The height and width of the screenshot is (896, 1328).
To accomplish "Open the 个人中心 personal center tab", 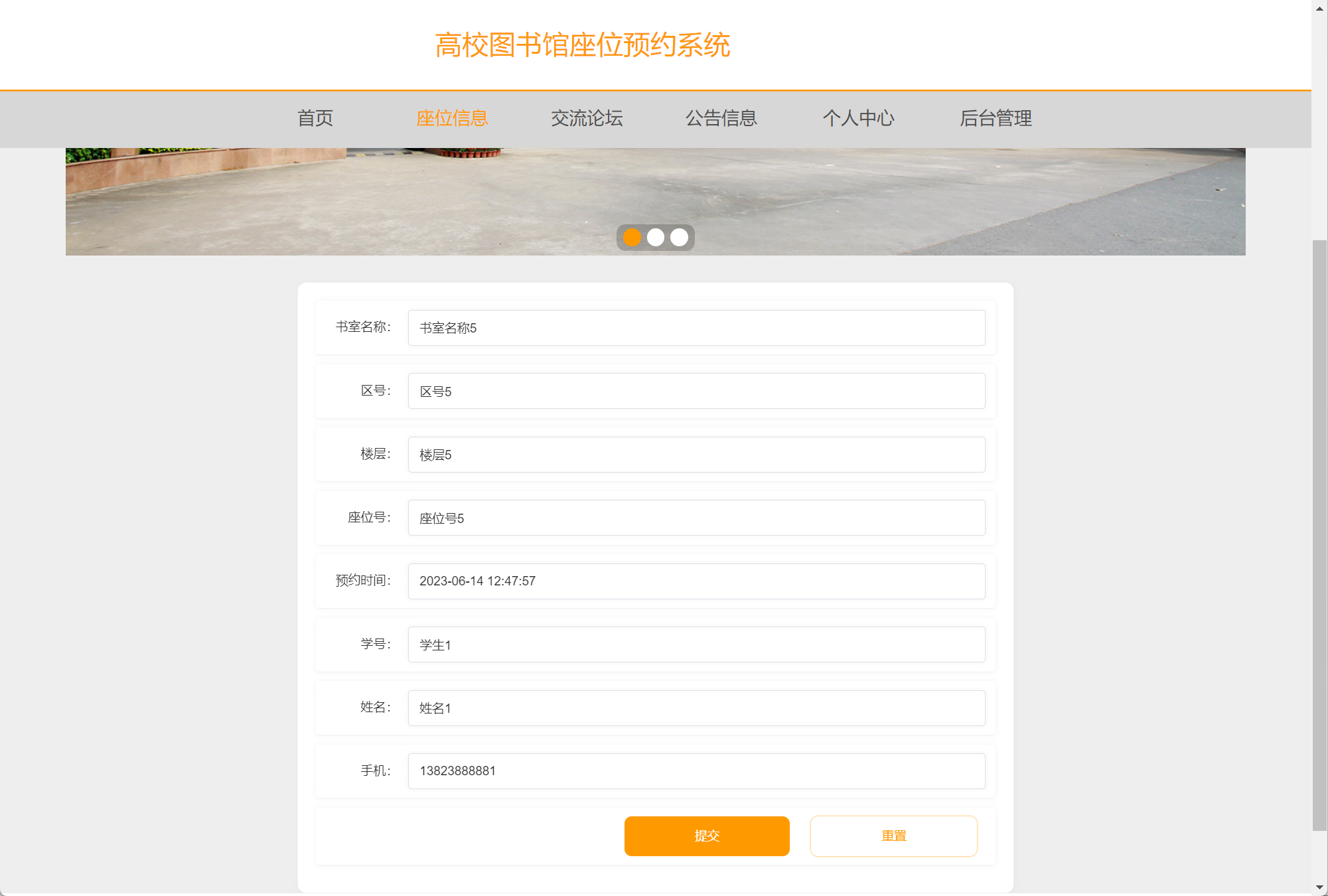I will point(858,119).
